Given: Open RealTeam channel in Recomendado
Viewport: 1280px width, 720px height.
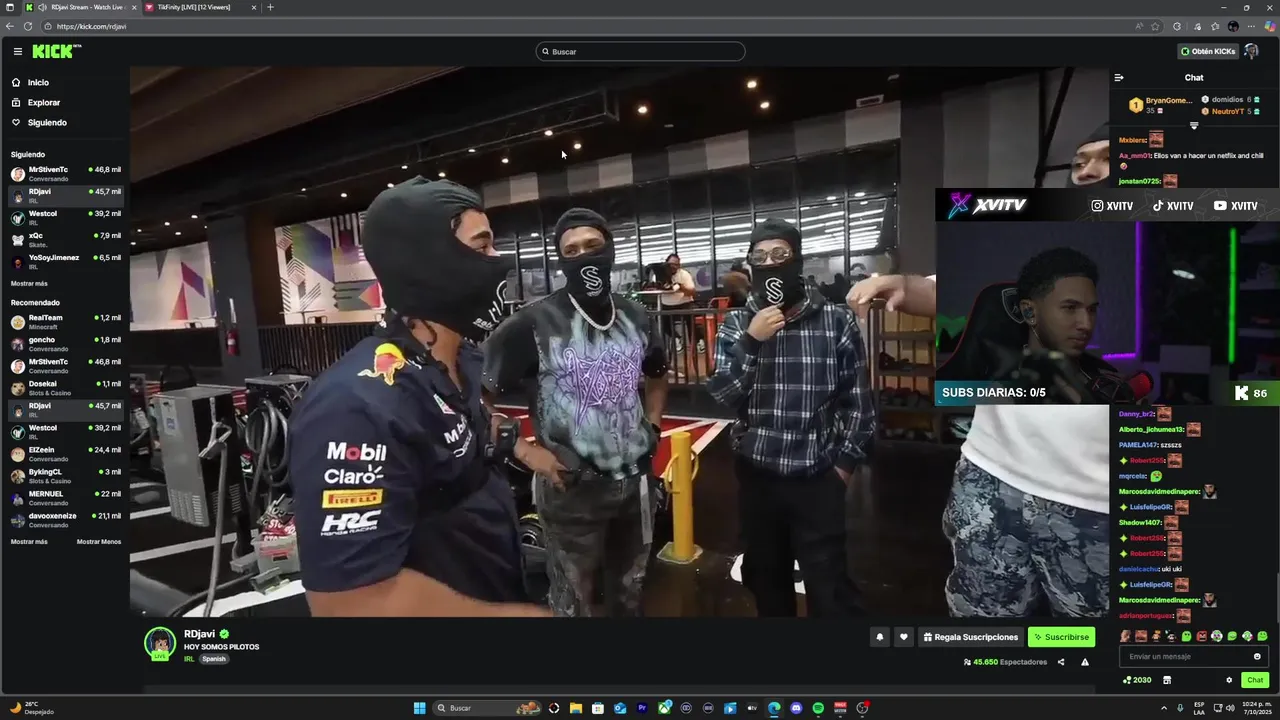Looking at the screenshot, I should pos(66,322).
